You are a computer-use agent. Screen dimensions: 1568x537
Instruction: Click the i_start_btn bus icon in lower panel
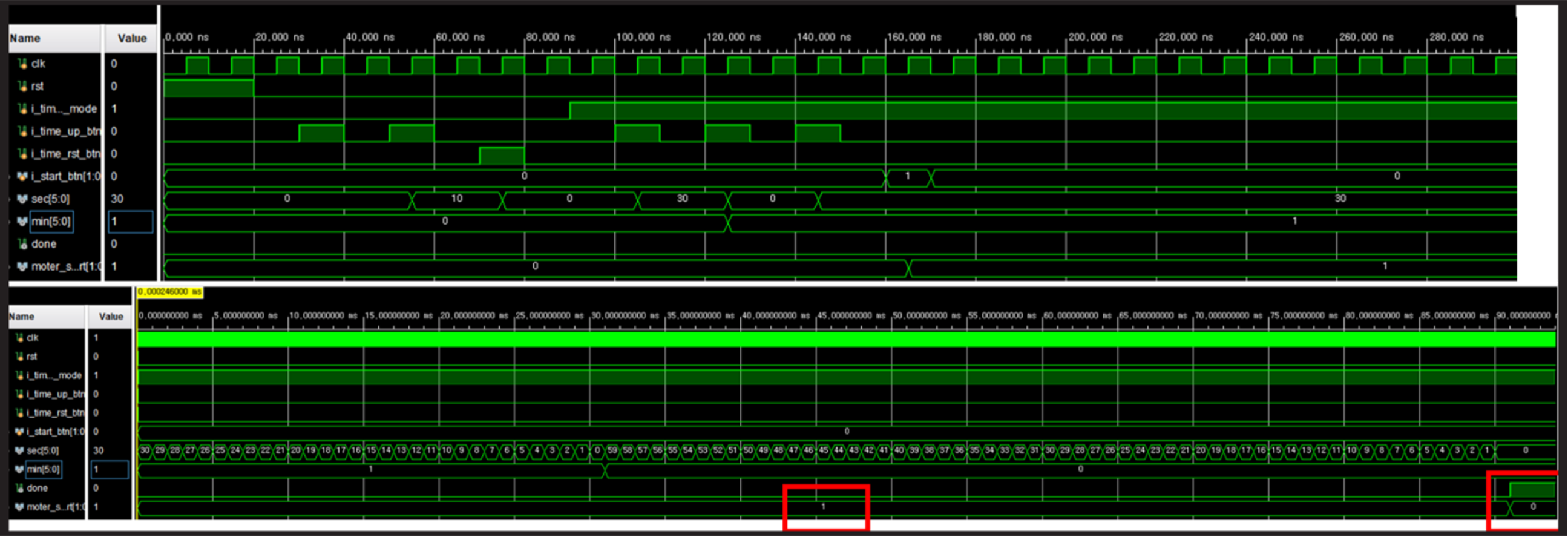(x=19, y=432)
